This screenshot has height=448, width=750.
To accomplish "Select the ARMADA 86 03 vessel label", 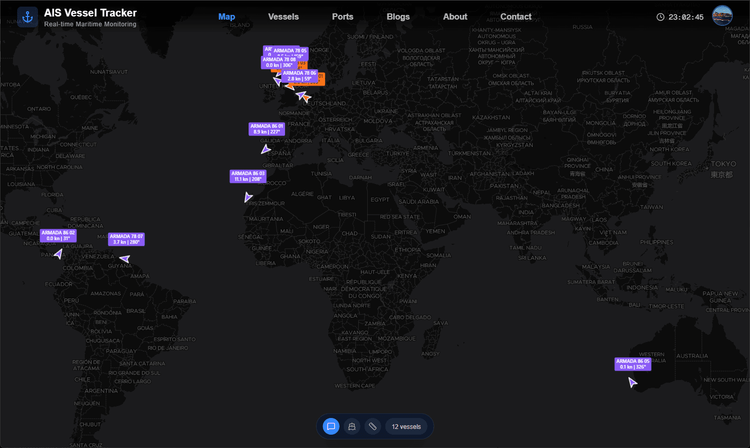I will point(248,176).
